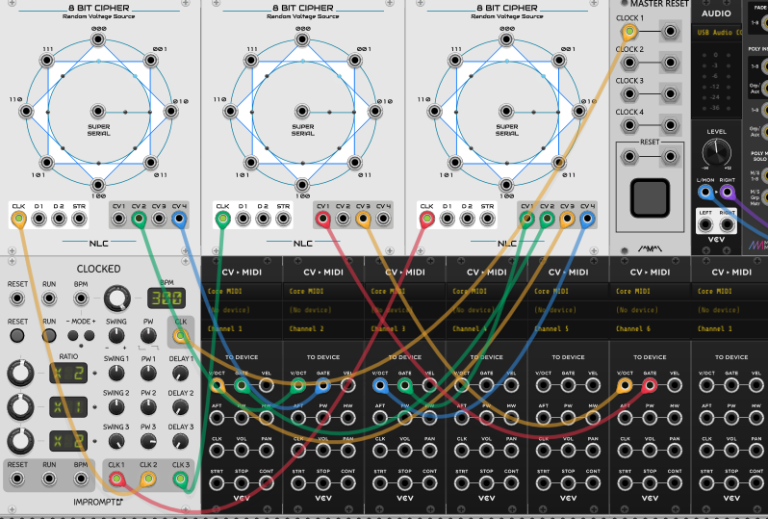Viewport: 768px width, 519px height.
Task: Click Master Reset CLOCK 4 output jack
Action: tap(670, 125)
